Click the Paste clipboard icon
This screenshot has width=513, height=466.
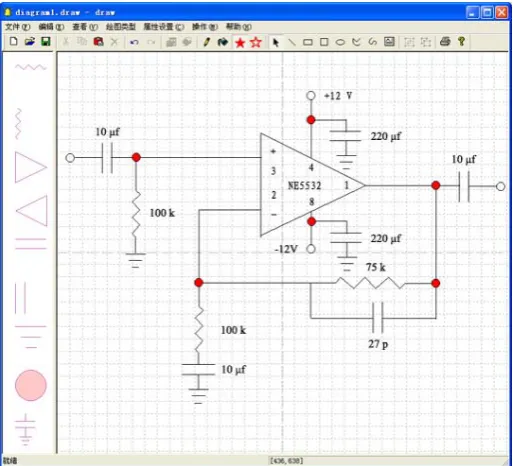(98, 42)
